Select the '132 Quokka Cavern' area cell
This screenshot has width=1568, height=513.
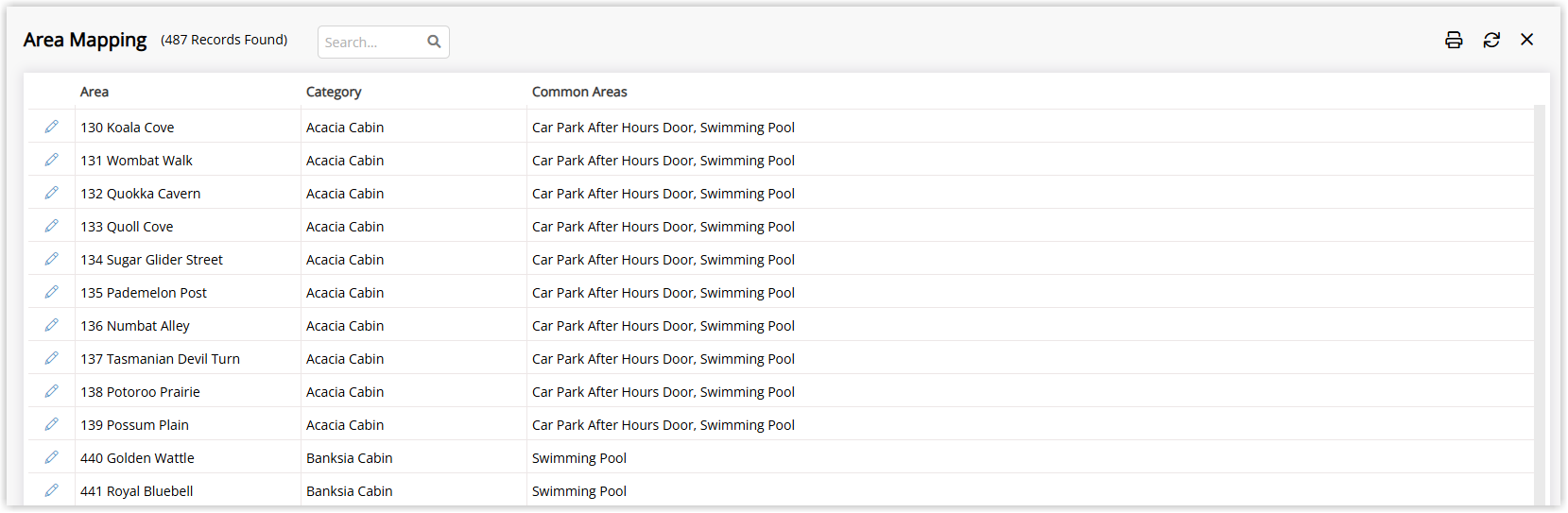pyautogui.click(x=188, y=193)
